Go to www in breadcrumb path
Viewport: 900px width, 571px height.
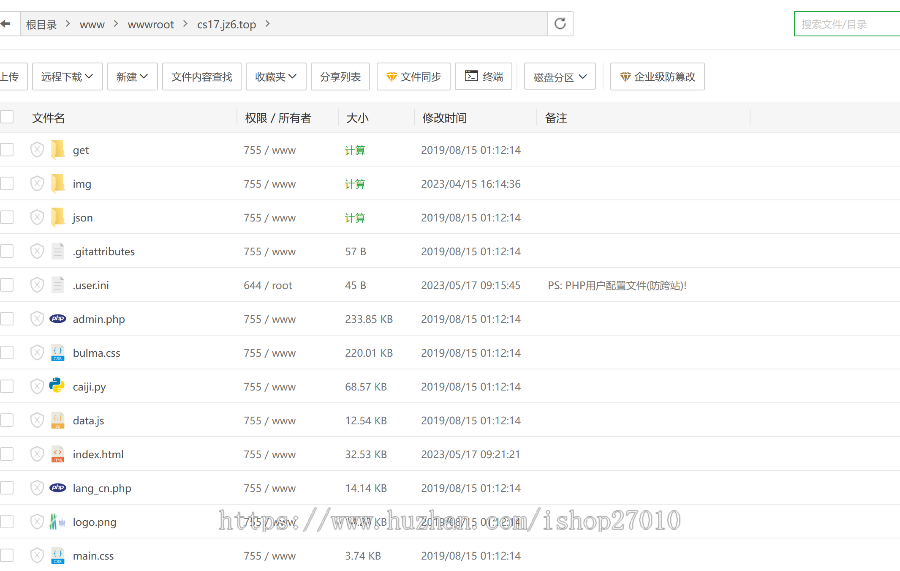pyautogui.click(x=92, y=25)
